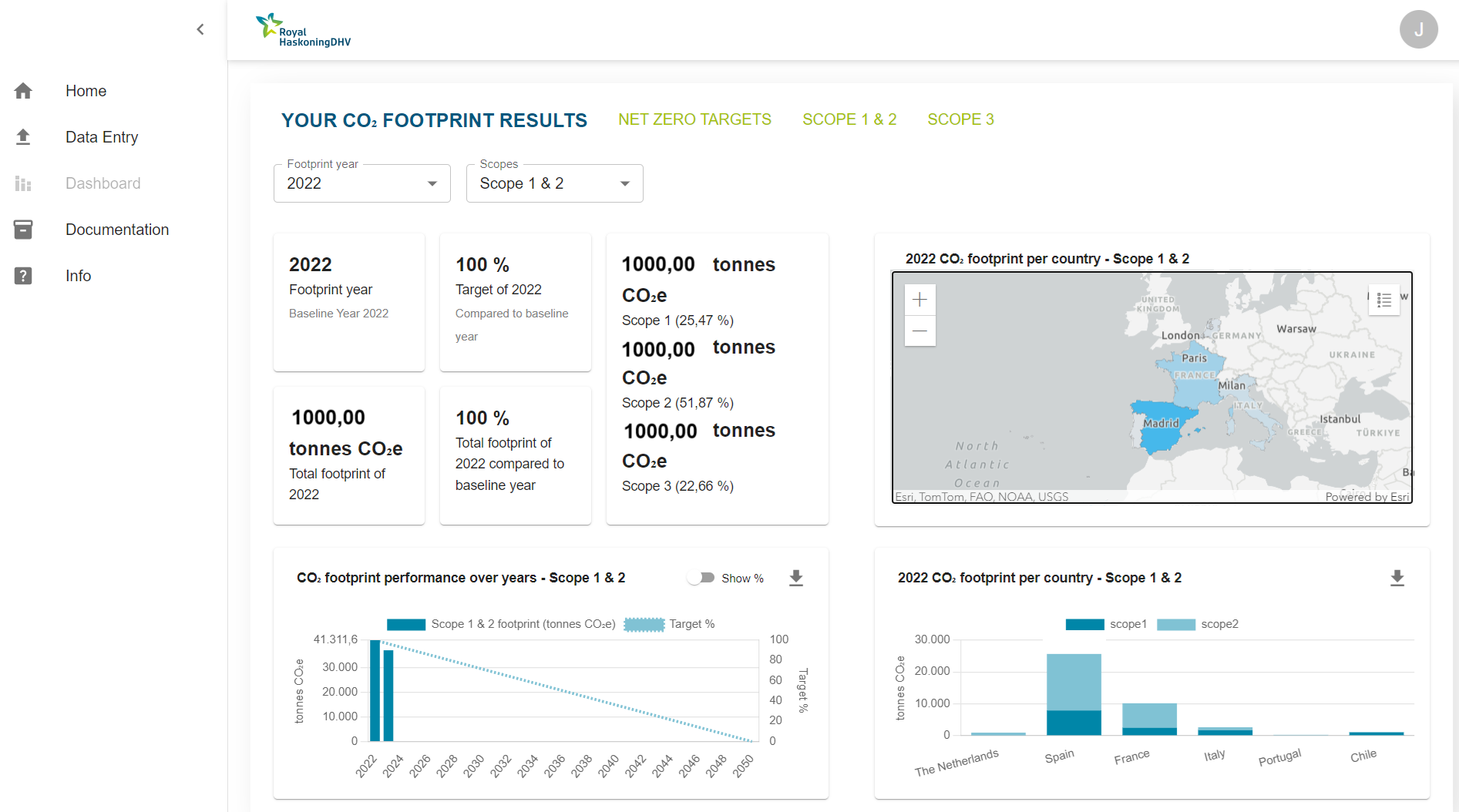Click the Powered by Esri link
1459x812 pixels.
(x=1367, y=497)
